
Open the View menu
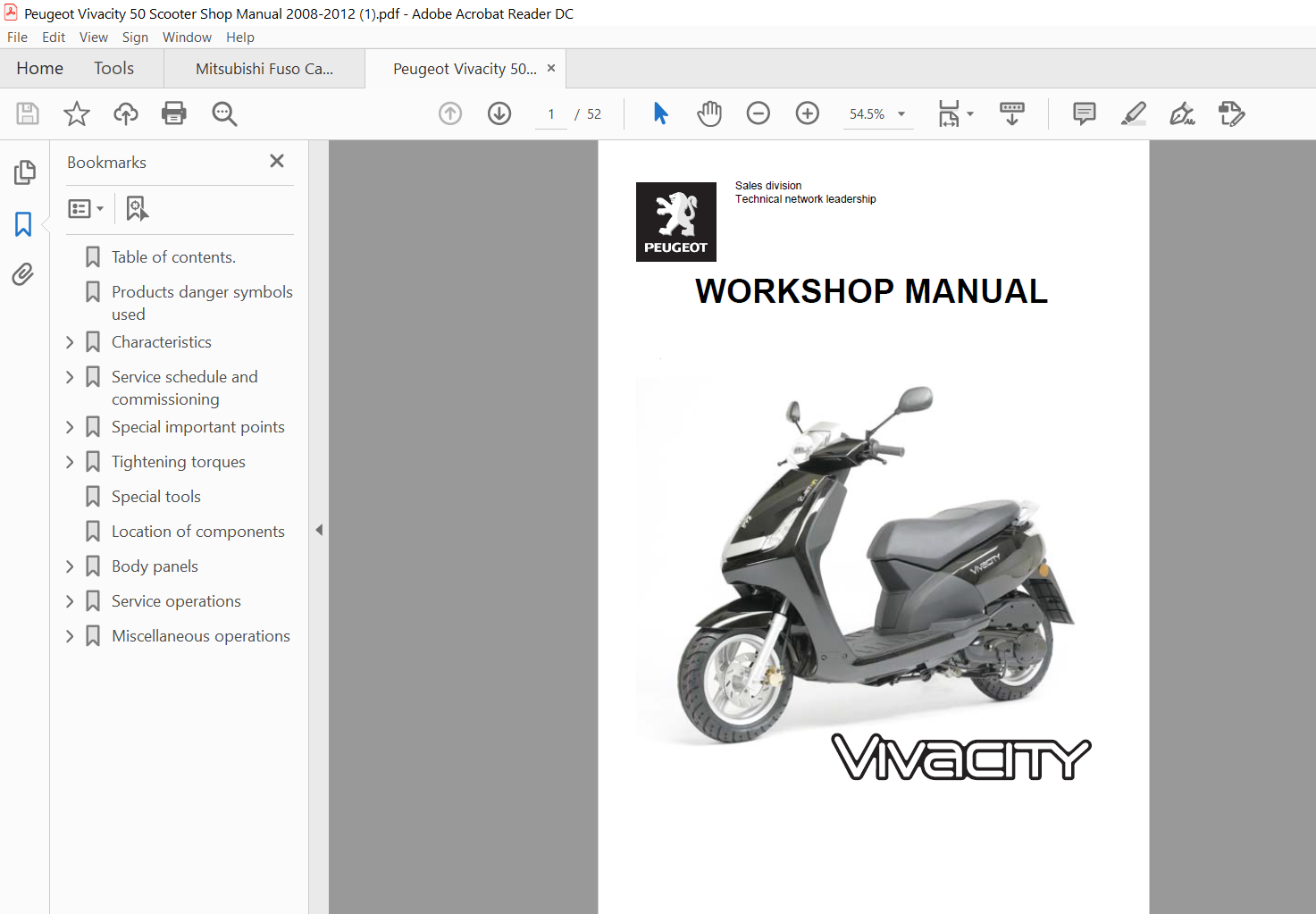coord(94,38)
